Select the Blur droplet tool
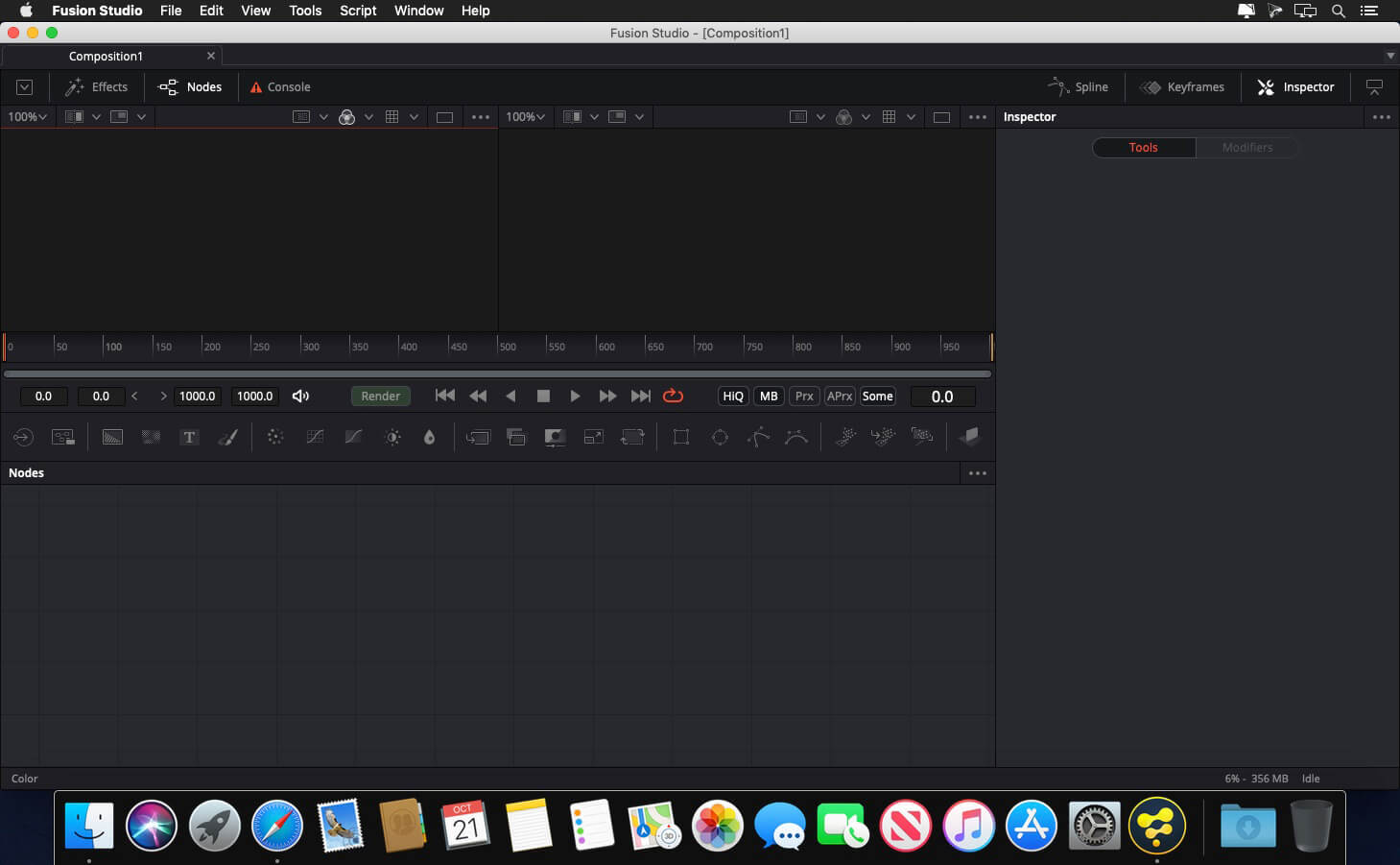Image resolution: width=1400 pixels, height=865 pixels. 429,438
